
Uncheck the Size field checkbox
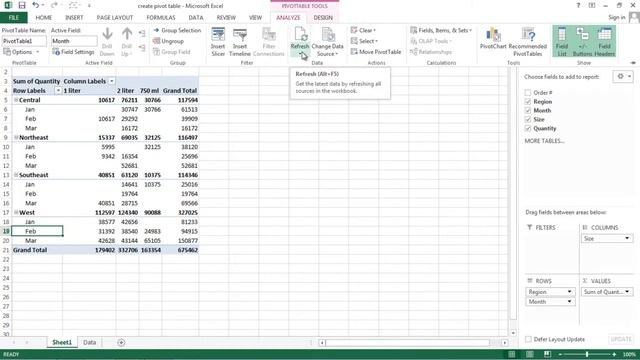pyautogui.click(x=528, y=120)
